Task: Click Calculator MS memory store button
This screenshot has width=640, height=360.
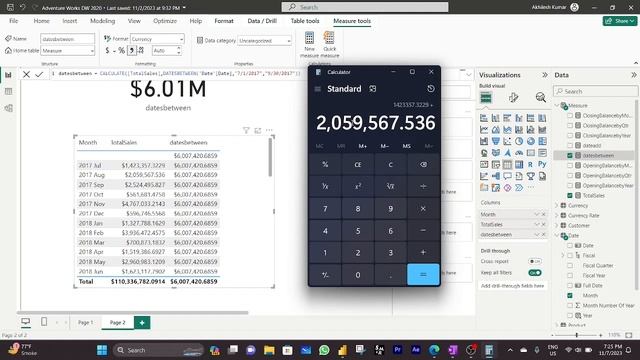Action: (407, 146)
